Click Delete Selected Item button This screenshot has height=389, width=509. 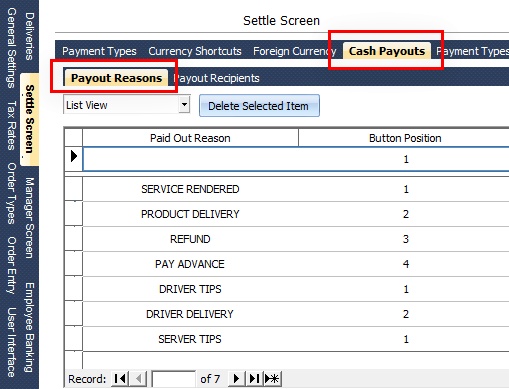[259, 106]
